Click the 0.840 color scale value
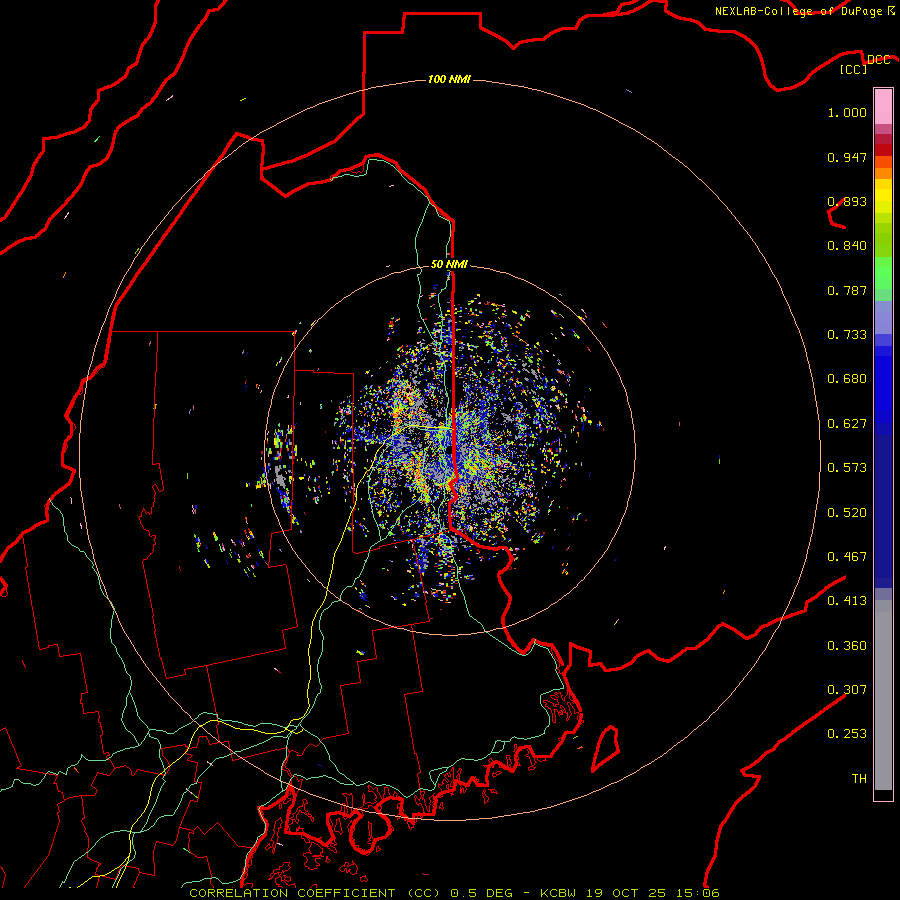 [x=847, y=246]
